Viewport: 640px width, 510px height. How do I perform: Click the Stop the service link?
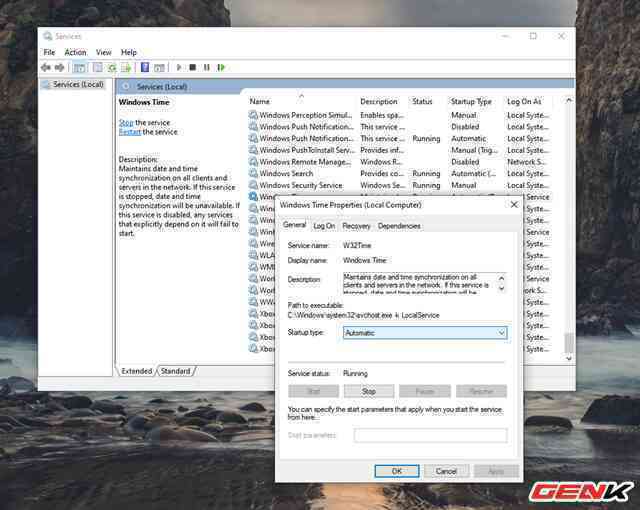pyautogui.click(x=126, y=123)
